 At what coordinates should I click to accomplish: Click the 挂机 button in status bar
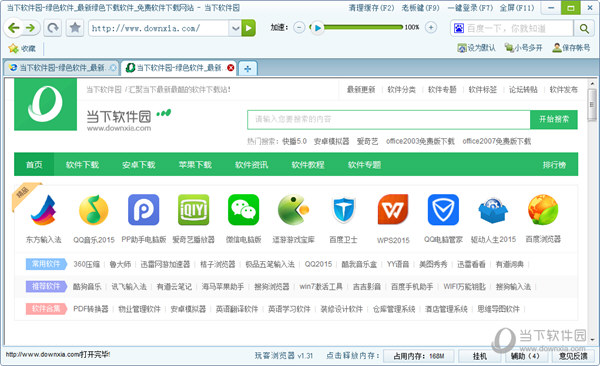pyautogui.click(x=479, y=356)
